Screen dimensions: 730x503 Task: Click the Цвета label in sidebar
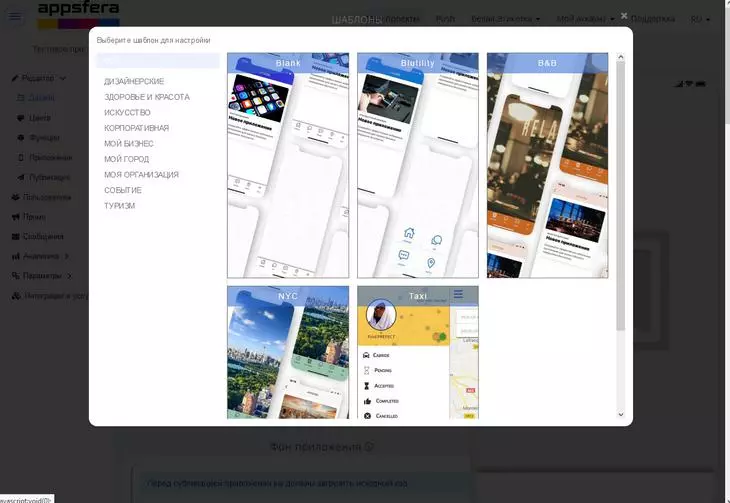point(40,118)
